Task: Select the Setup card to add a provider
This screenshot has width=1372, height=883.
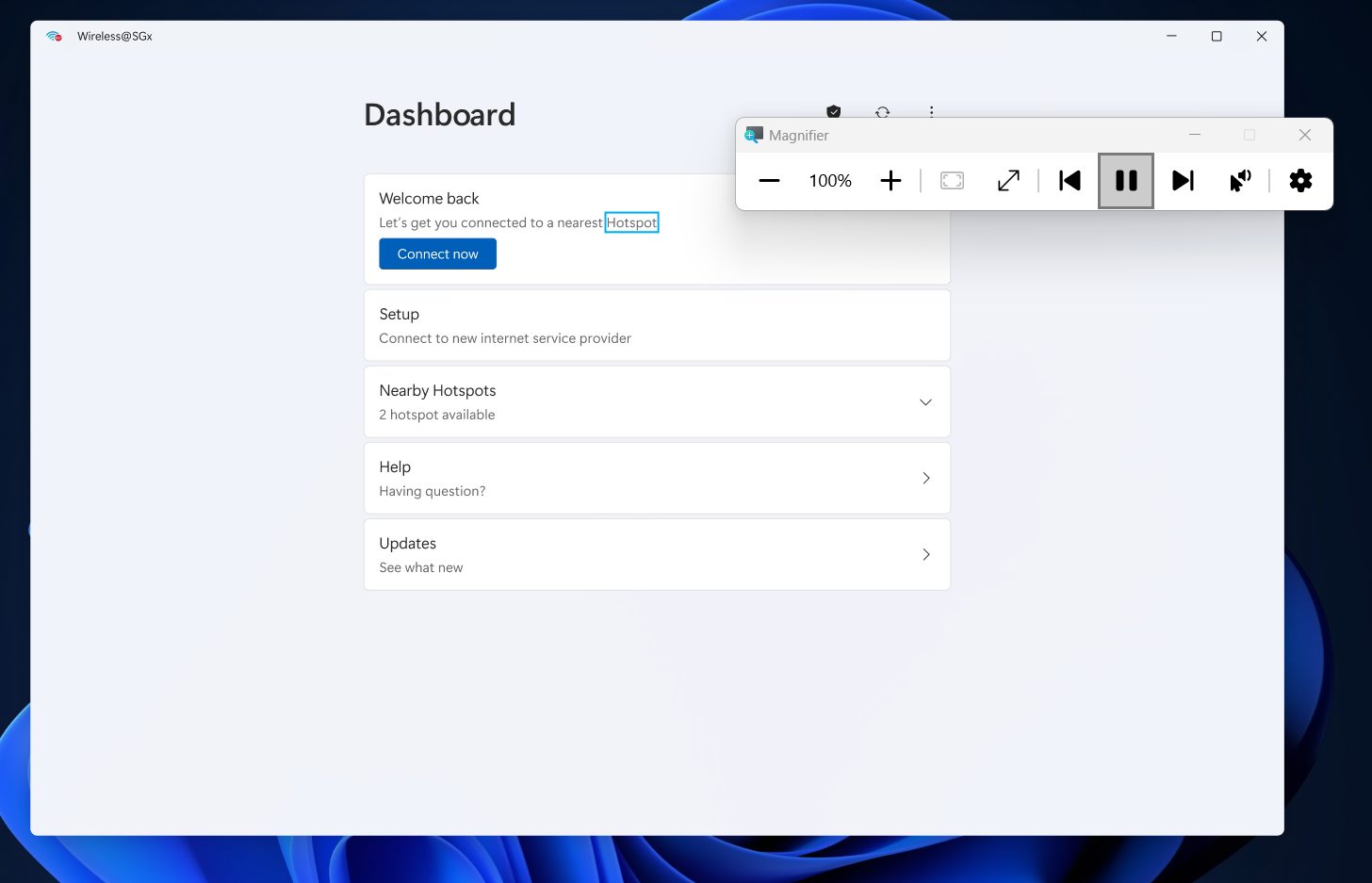Action: [x=657, y=325]
